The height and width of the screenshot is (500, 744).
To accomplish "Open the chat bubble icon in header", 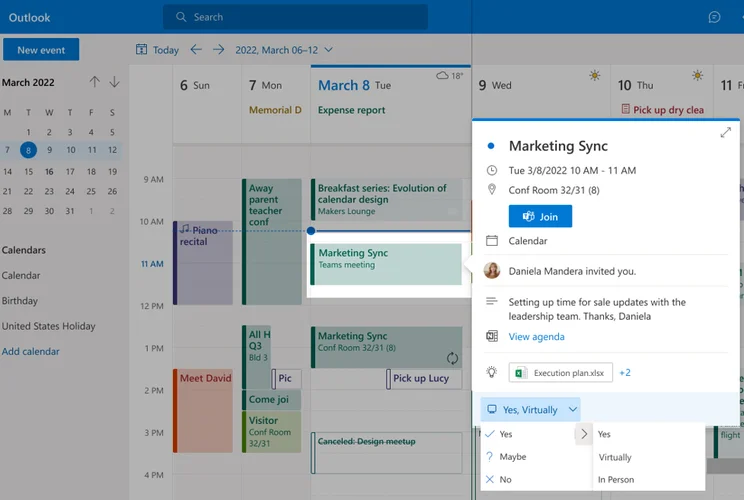I will tap(714, 17).
